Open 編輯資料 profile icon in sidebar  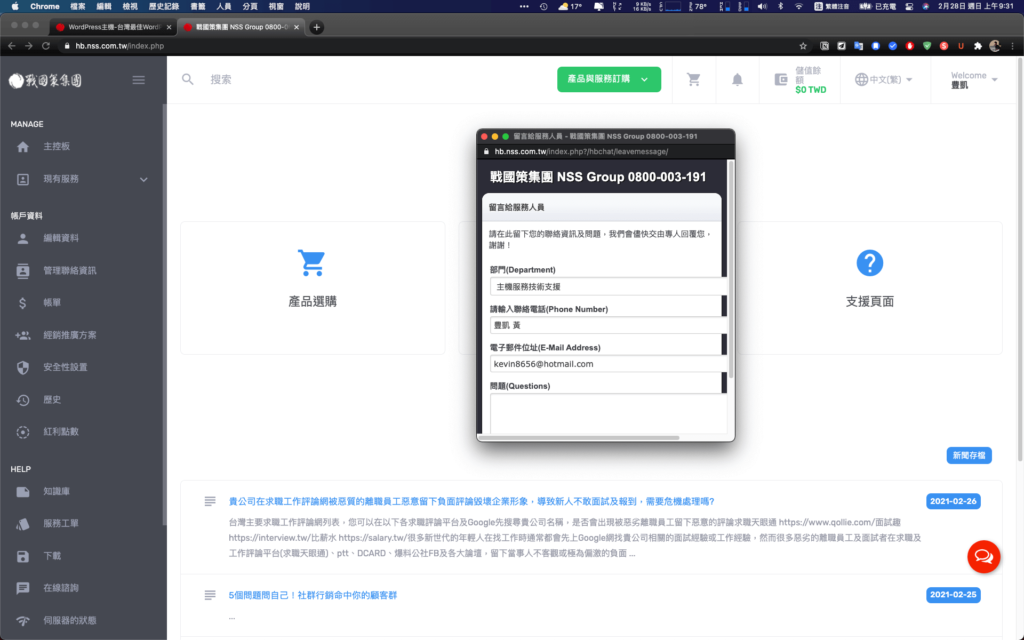tap(23, 238)
